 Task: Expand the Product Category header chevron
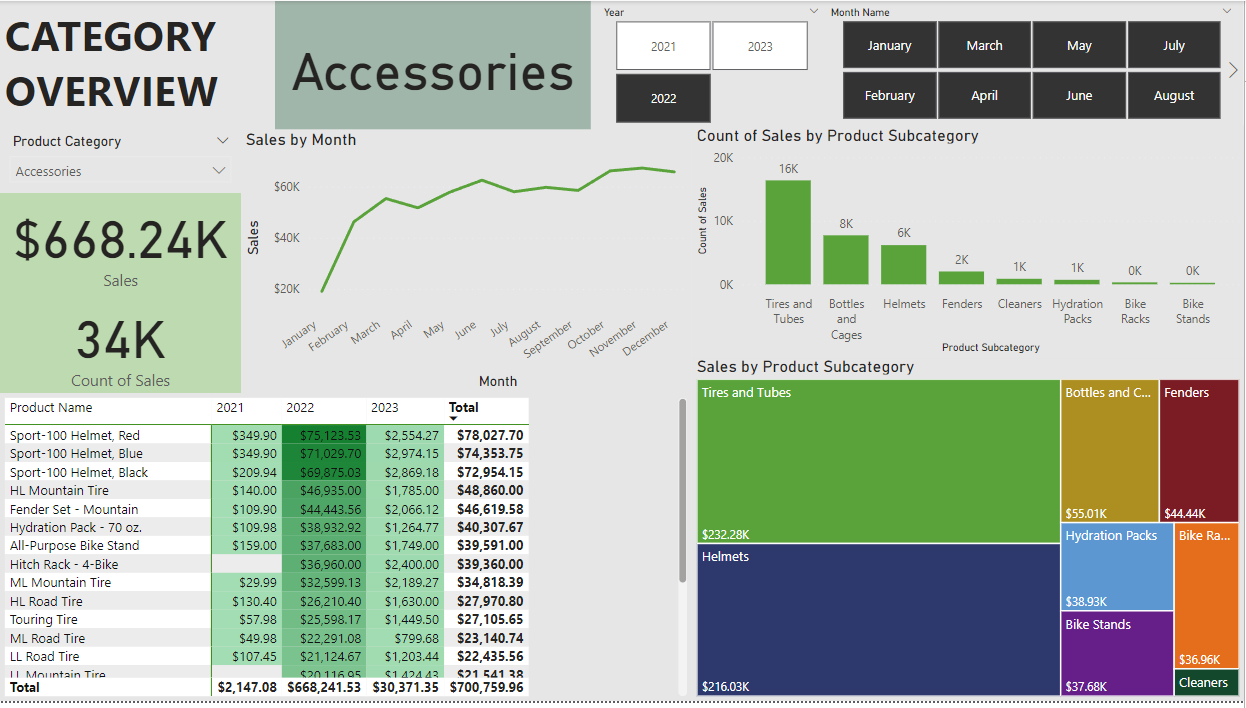click(220, 141)
